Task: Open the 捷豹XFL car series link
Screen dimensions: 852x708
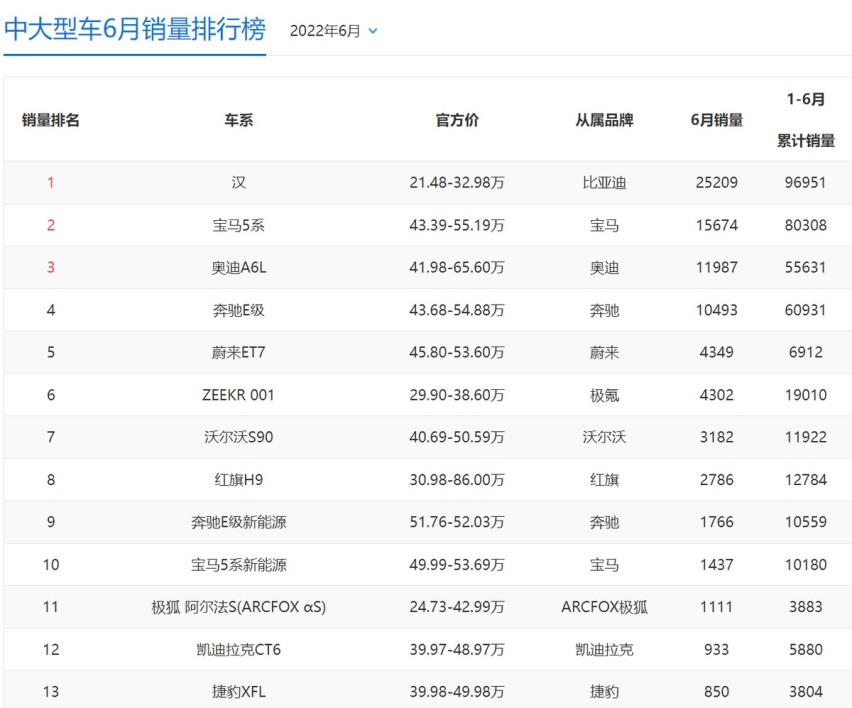Action: [x=239, y=692]
